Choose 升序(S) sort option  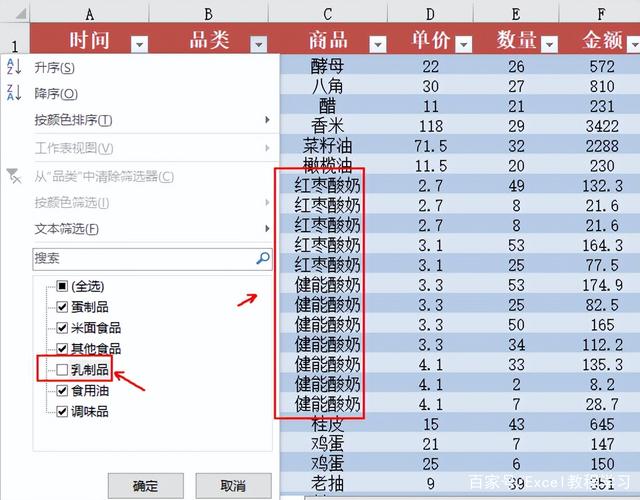pyautogui.click(x=54, y=67)
